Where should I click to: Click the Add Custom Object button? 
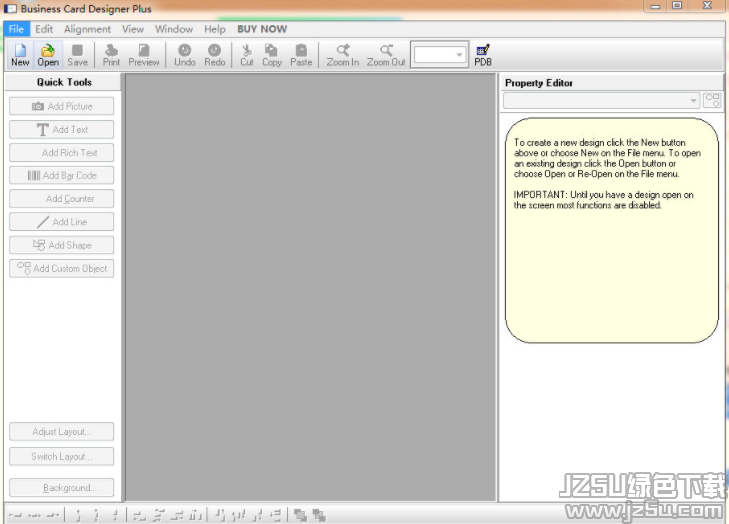click(61, 268)
